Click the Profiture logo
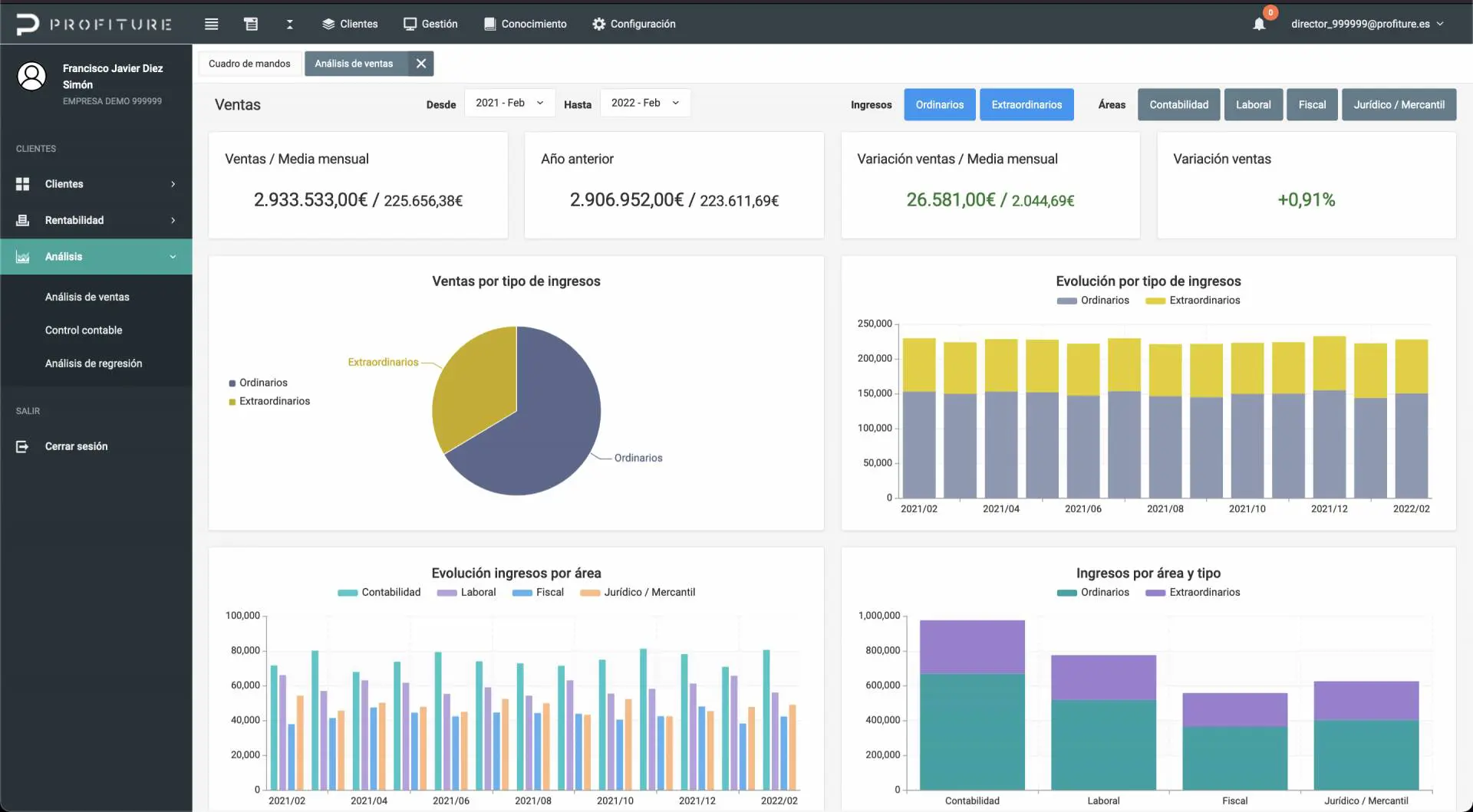 tap(94, 24)
